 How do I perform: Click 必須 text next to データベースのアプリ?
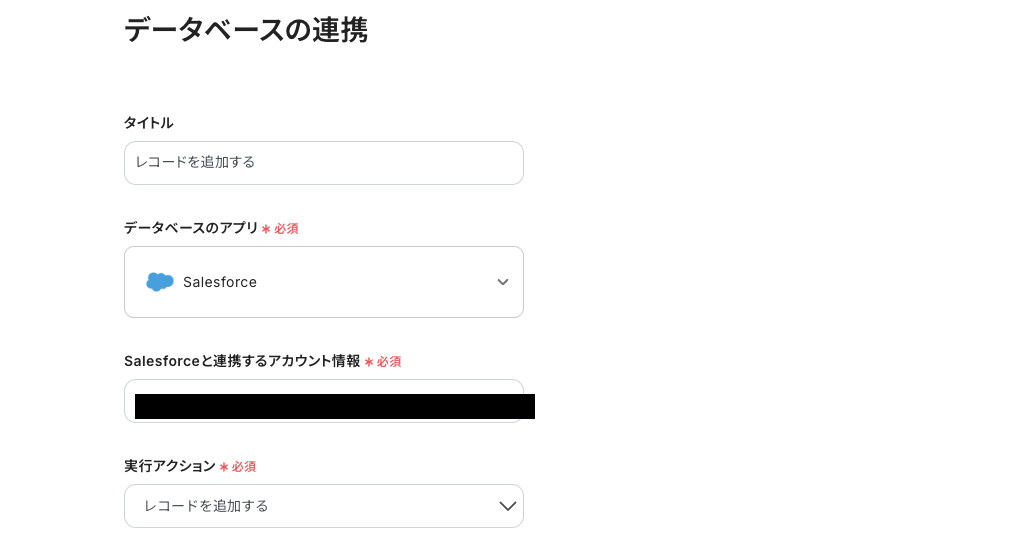pos(286,228)
